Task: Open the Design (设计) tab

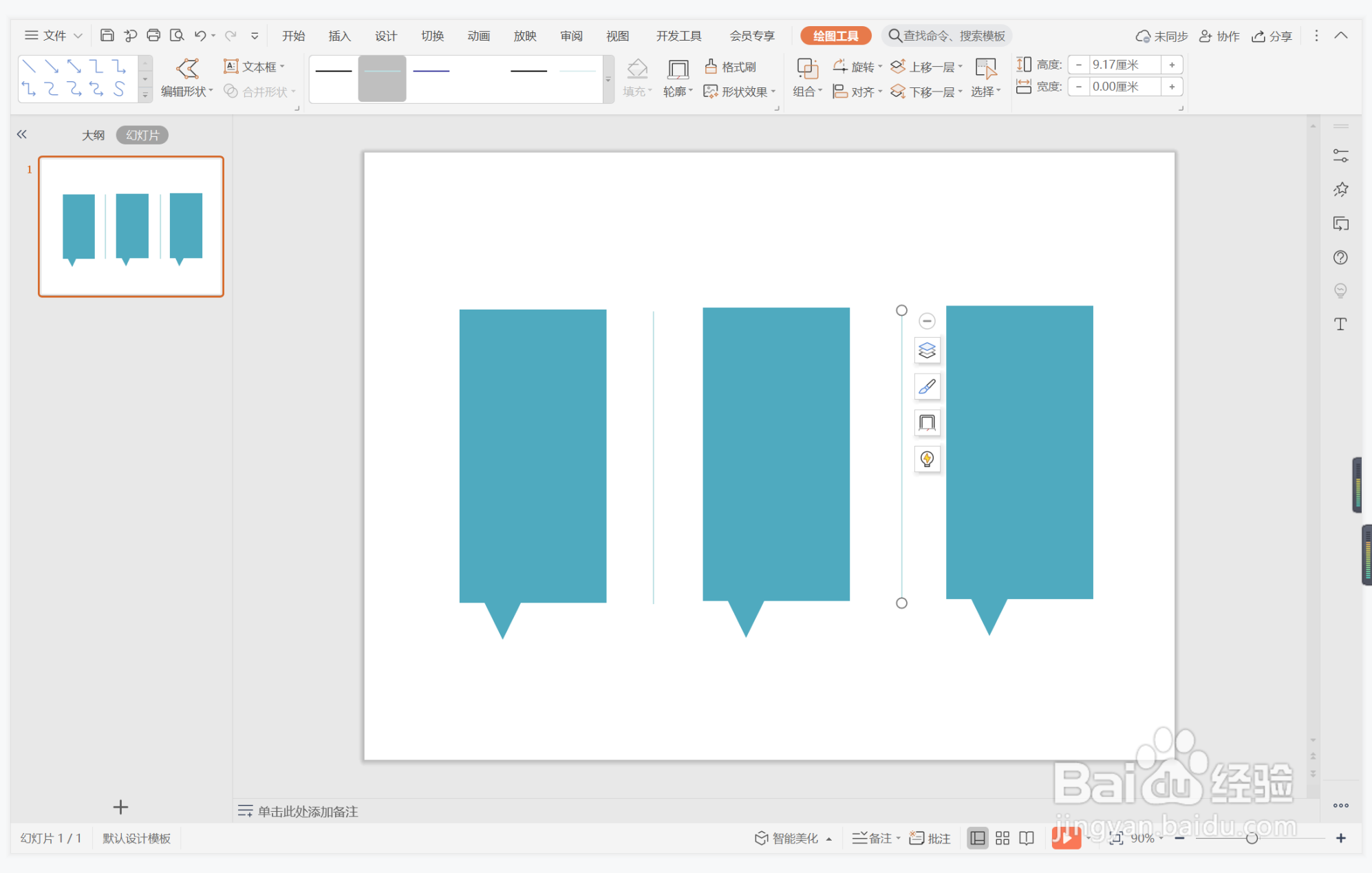Action: [x=386, y=36]
